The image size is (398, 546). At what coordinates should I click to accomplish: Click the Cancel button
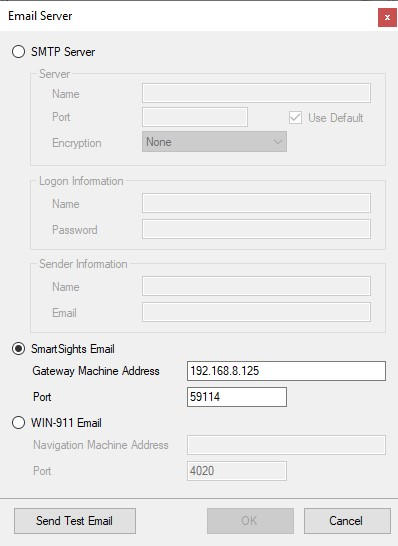click(x=347, y=521)
